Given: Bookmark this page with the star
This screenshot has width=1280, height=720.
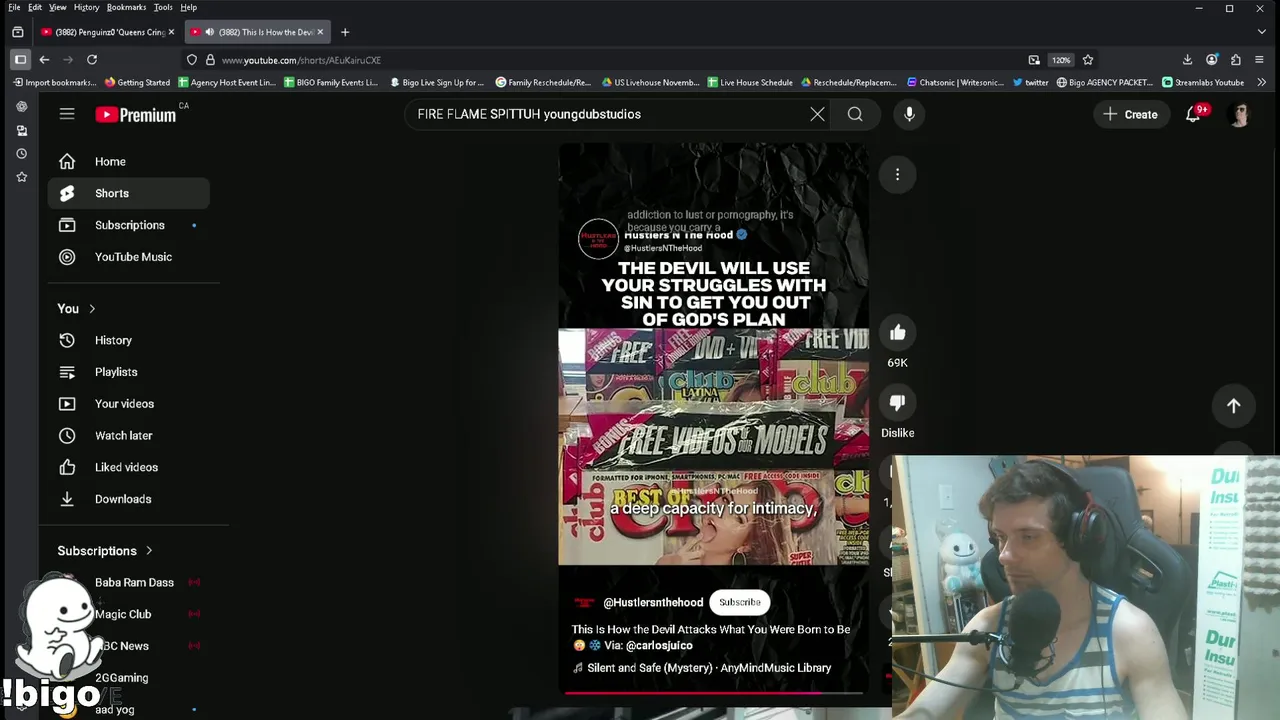Looking at the screenshot, I should [1088, 60].
